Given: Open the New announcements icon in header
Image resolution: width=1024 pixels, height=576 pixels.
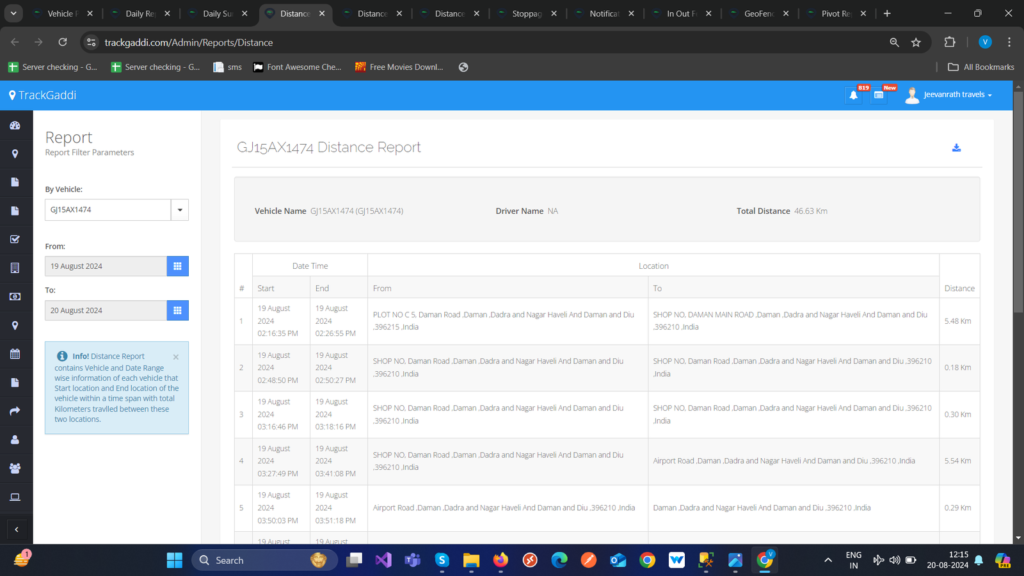Looking at the screenshot, I should point(879,95).
